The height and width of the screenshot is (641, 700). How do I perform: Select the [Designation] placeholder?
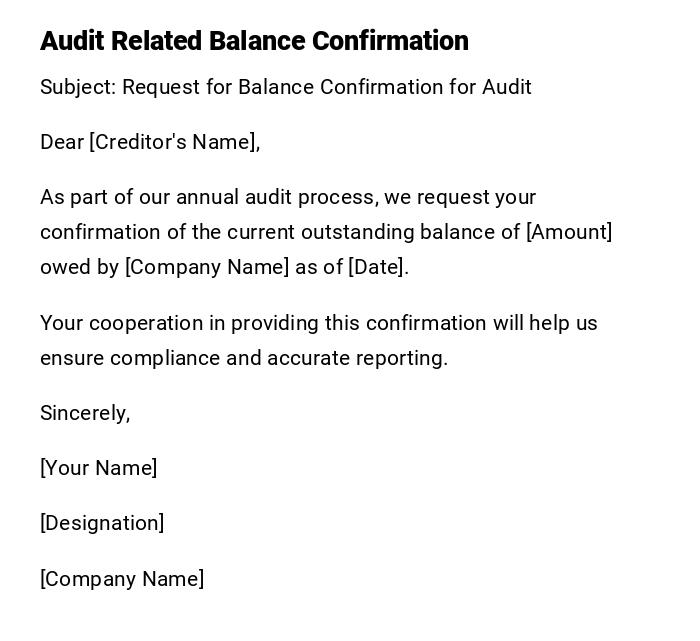102,523
